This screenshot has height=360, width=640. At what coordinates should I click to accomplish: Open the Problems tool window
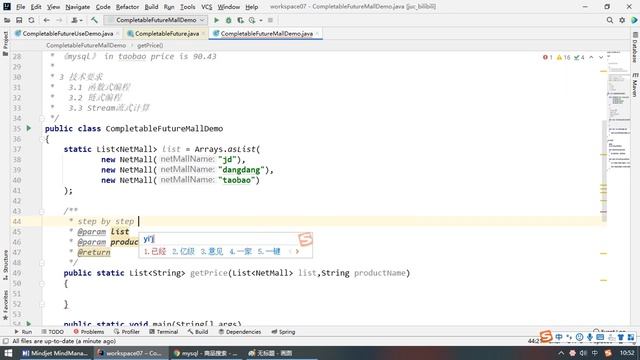[x=89, y=332]
